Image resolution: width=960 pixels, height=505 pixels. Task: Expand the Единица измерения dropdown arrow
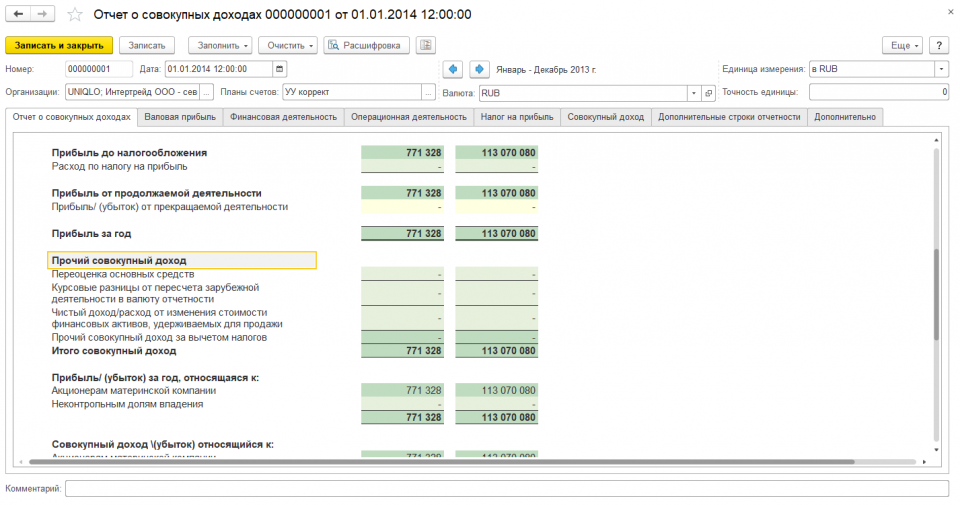coord(942,69)
